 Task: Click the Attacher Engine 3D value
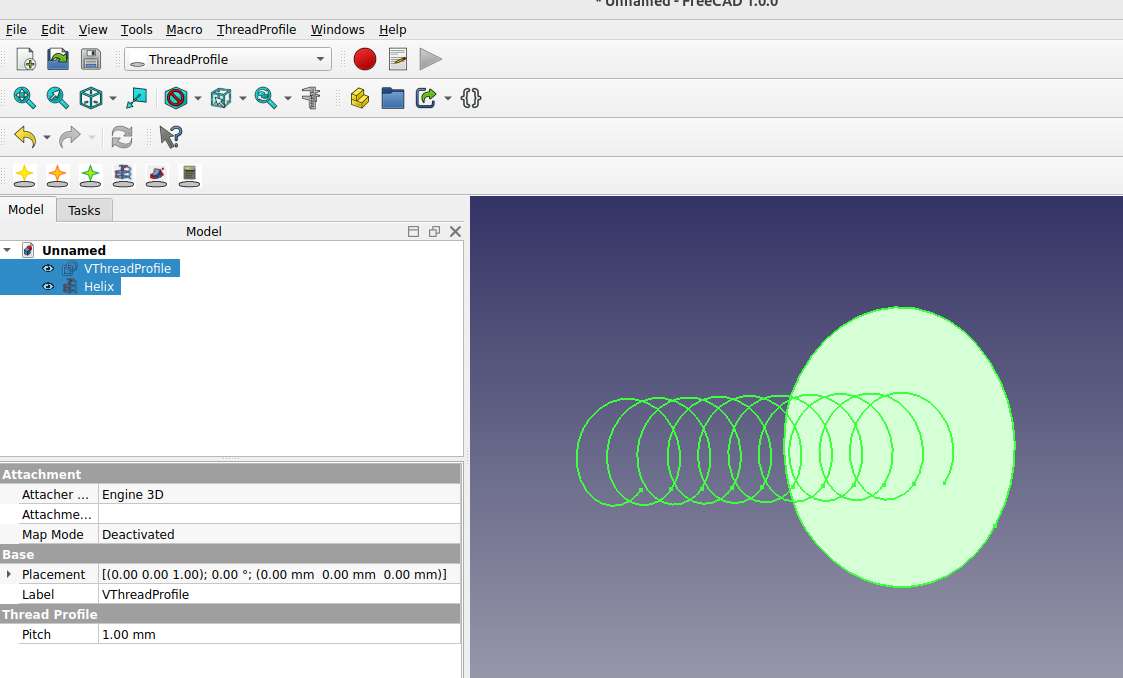pyautogui.click(x=279, y=494)
